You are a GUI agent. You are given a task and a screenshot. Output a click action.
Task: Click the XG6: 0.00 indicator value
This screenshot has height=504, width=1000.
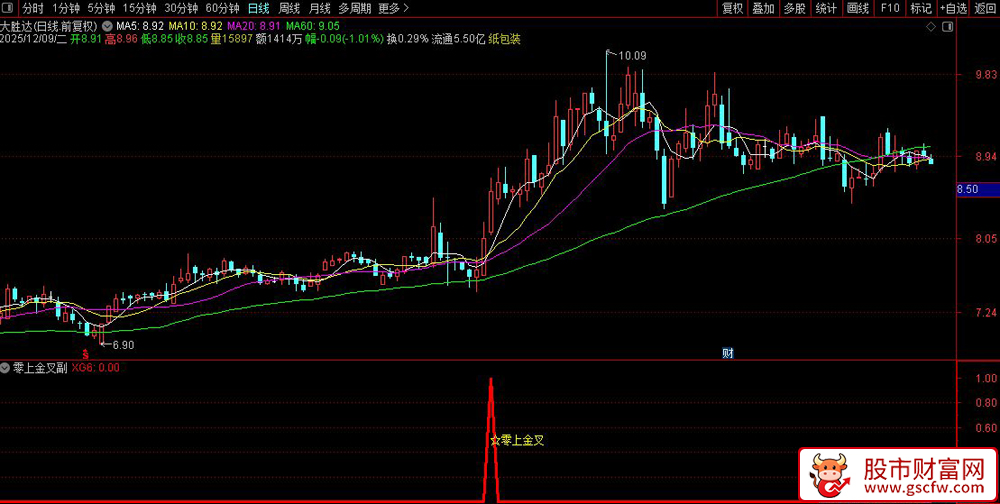pyautogui.click(x=95, y=367)
